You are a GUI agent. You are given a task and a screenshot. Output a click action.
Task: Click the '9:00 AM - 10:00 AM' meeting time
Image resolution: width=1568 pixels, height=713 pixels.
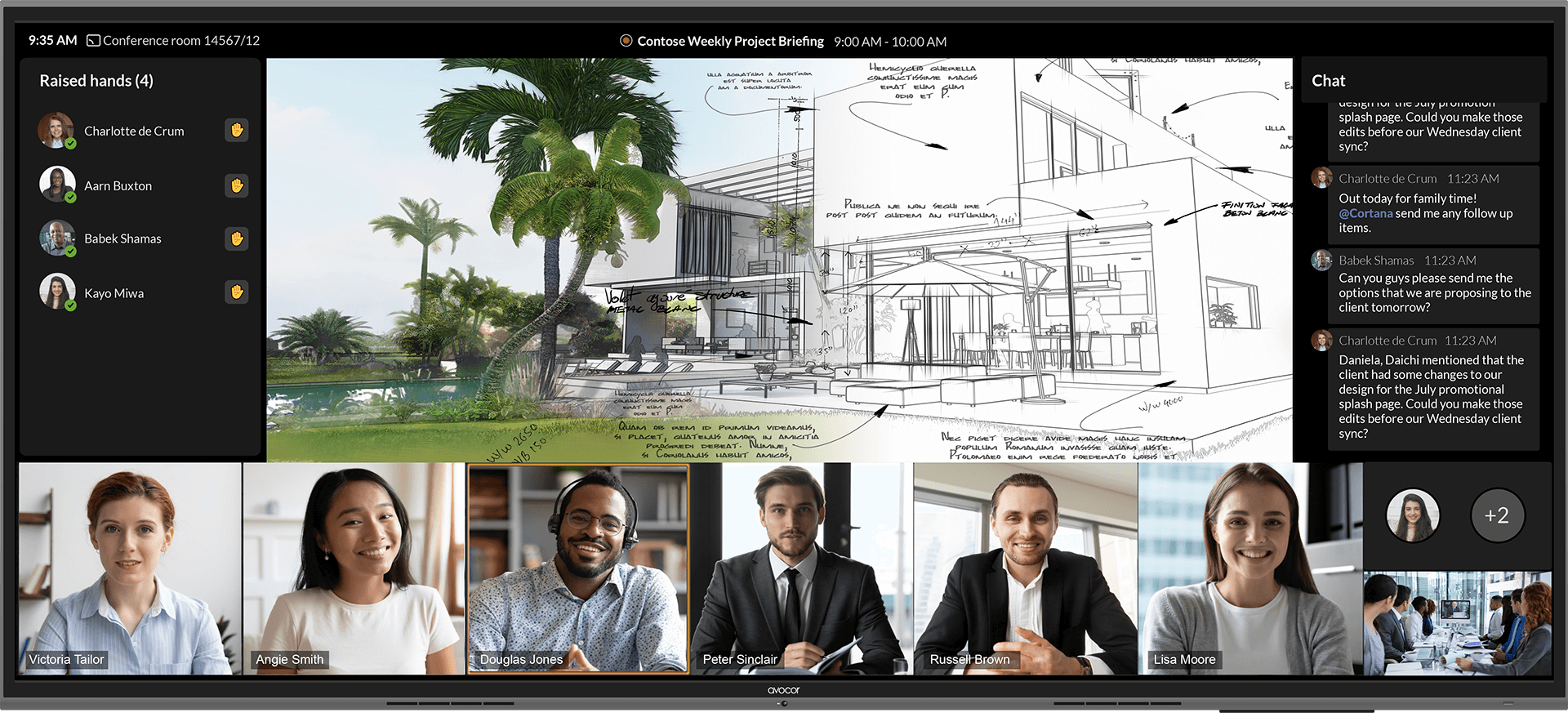pyautogui.click(x=890, y=42)
